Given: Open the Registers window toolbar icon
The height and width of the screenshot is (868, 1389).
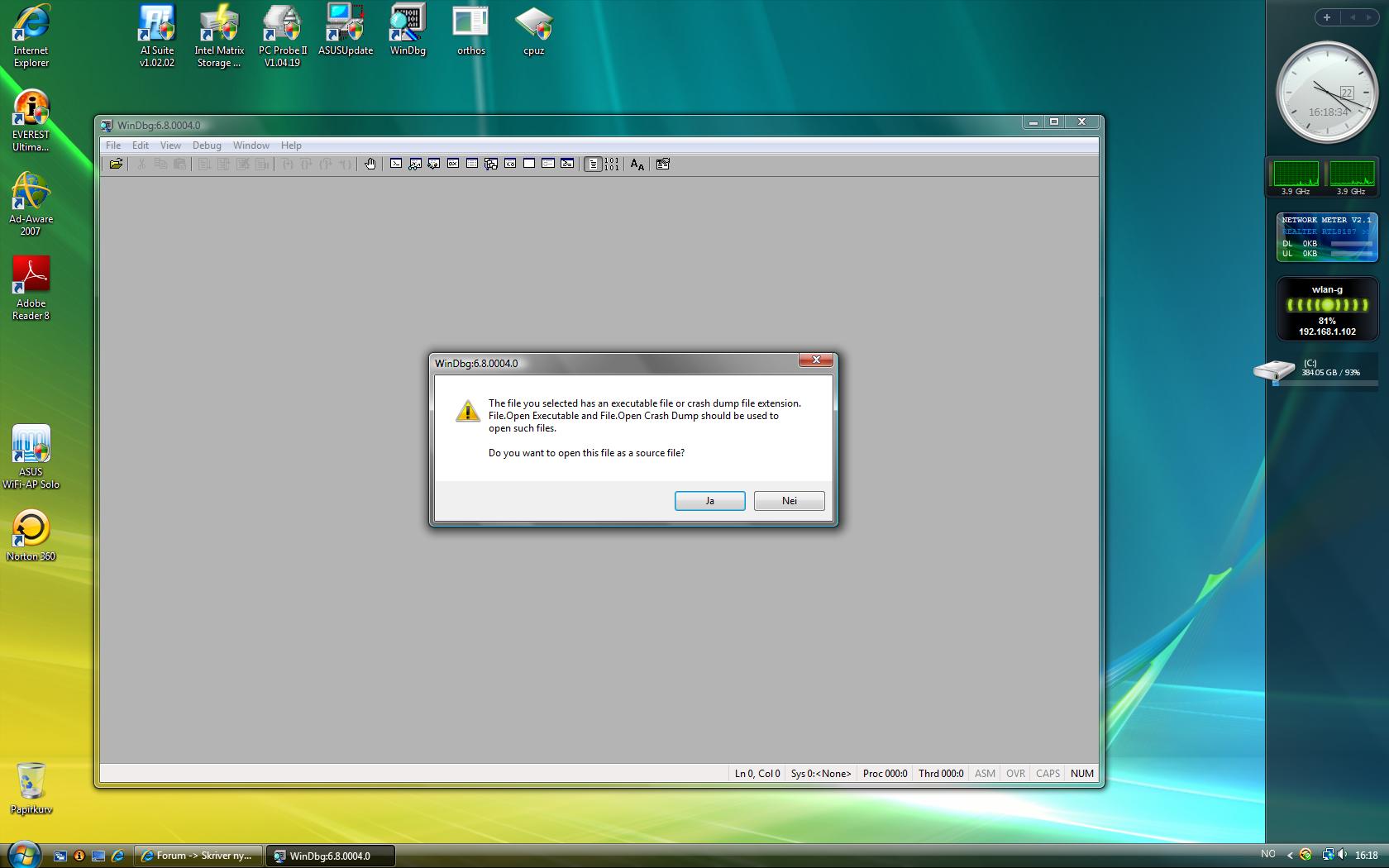Looking at the screenshot, I should [x=453, y=164].
